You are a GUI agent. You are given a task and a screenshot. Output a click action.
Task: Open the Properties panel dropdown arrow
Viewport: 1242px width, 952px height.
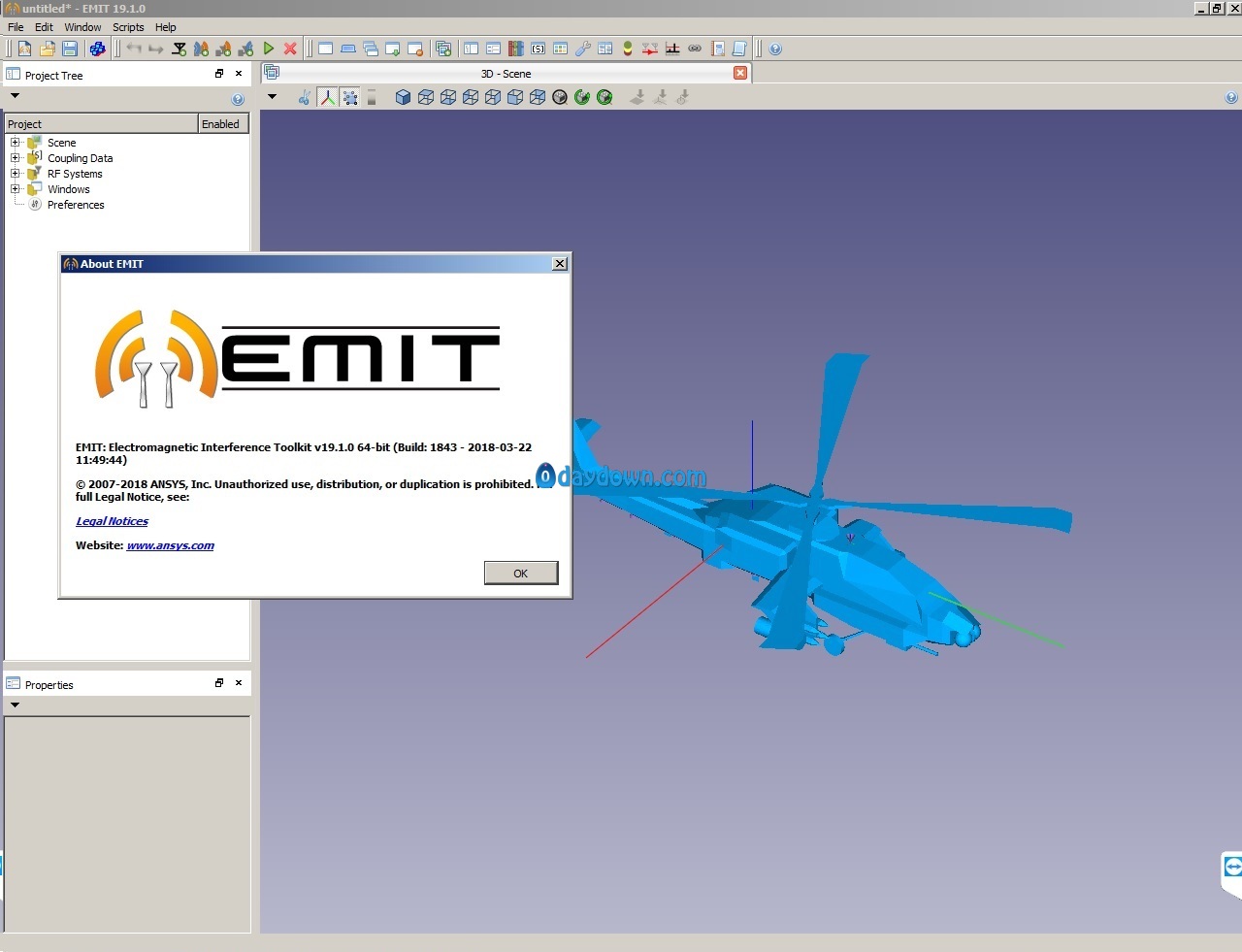(x=15, y=705)
